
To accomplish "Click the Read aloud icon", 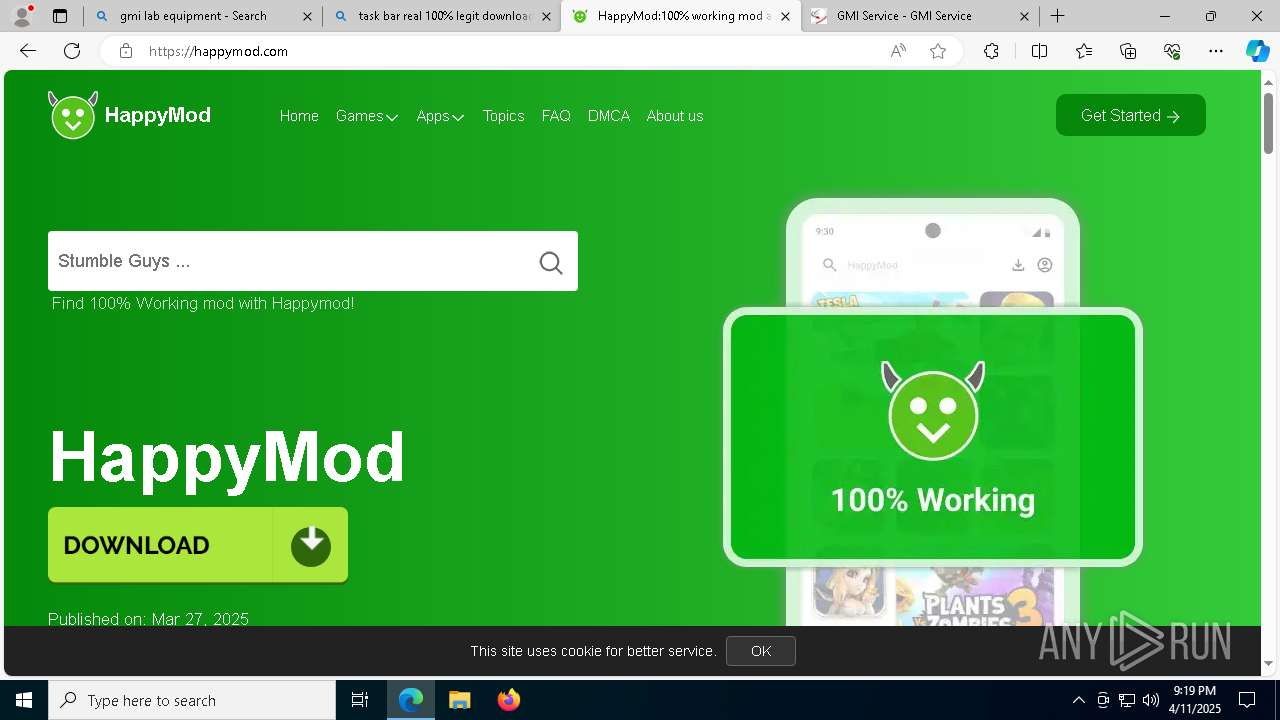I will click(x=898, y=51).
